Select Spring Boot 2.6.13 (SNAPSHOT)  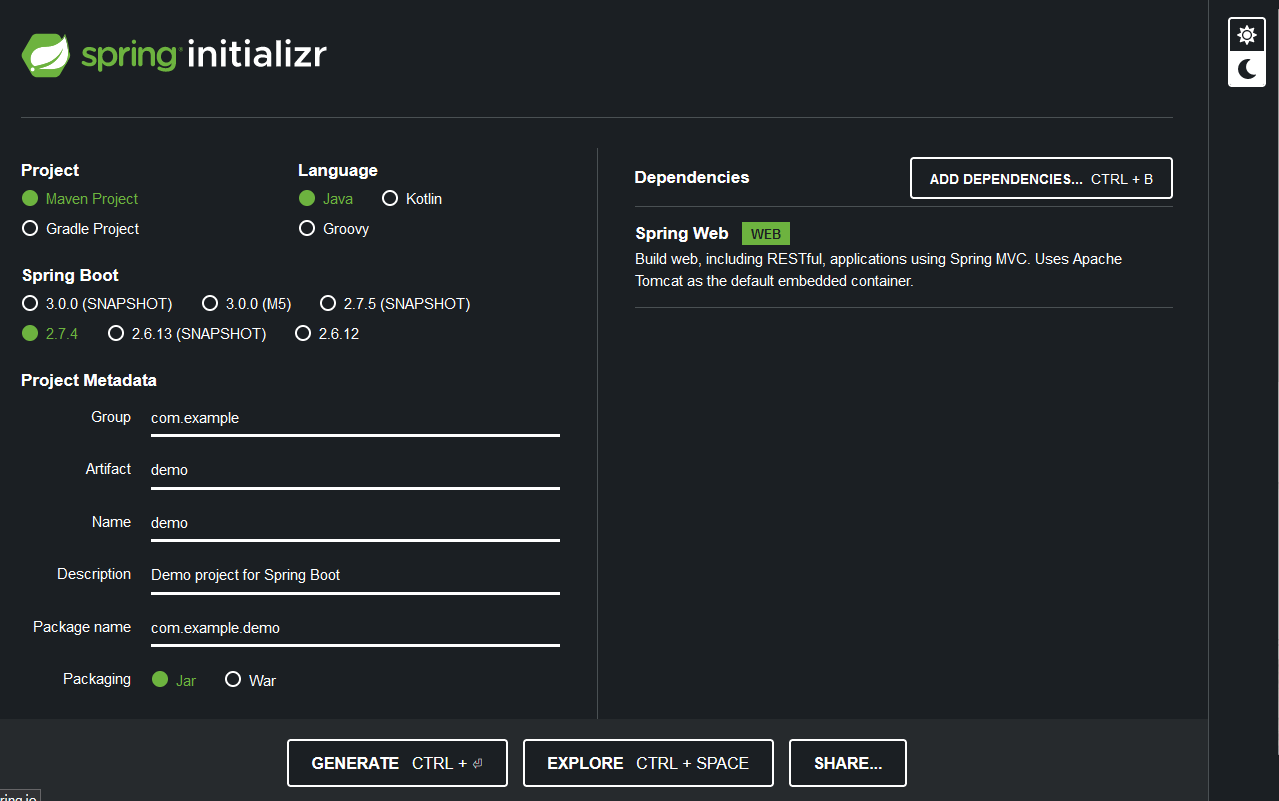[x=187, y=334]
